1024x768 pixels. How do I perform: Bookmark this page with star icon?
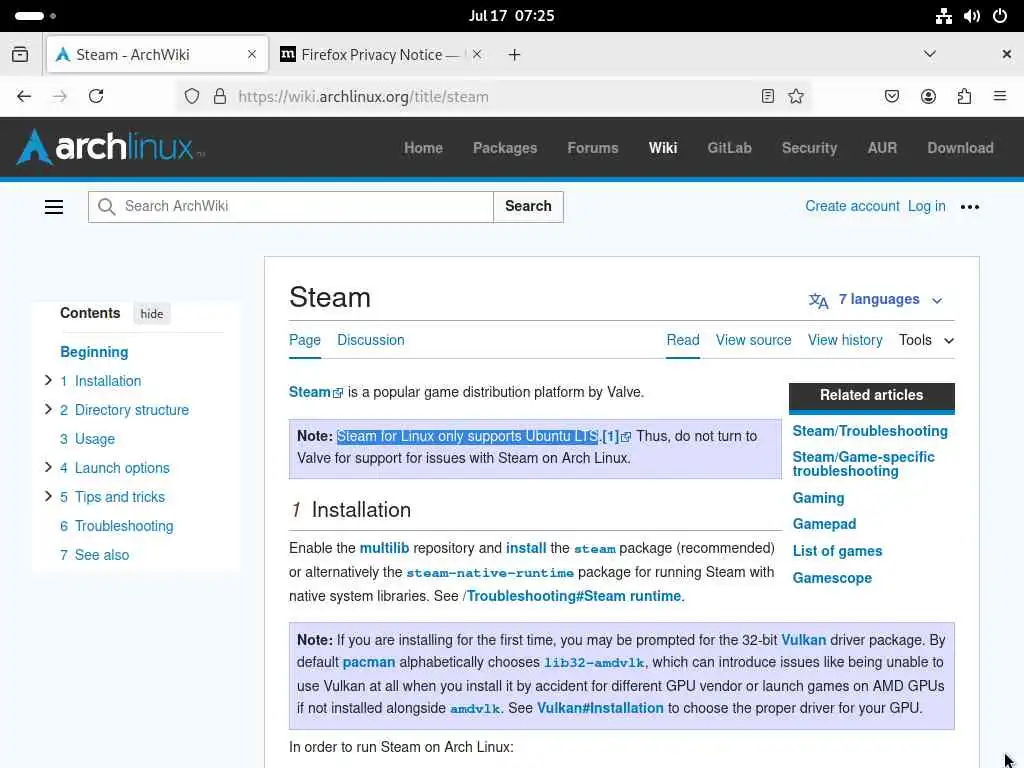pos(795,97)
